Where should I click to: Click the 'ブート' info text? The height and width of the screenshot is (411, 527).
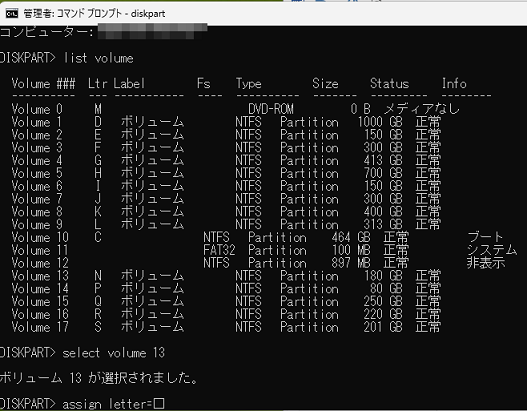point(485,237)
